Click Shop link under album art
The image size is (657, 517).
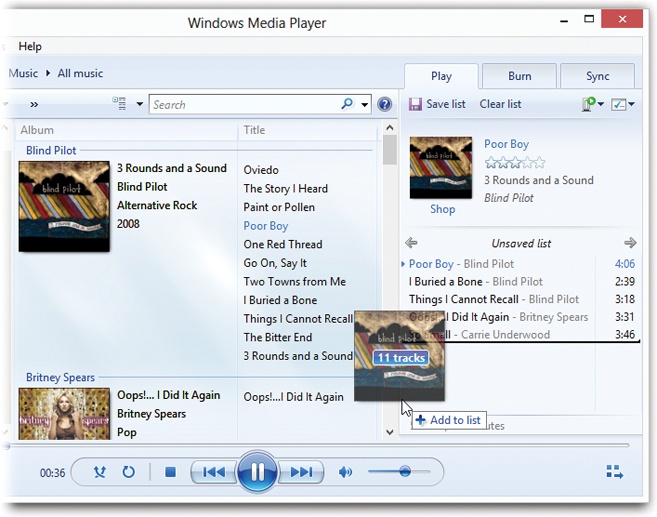[442, 209]
